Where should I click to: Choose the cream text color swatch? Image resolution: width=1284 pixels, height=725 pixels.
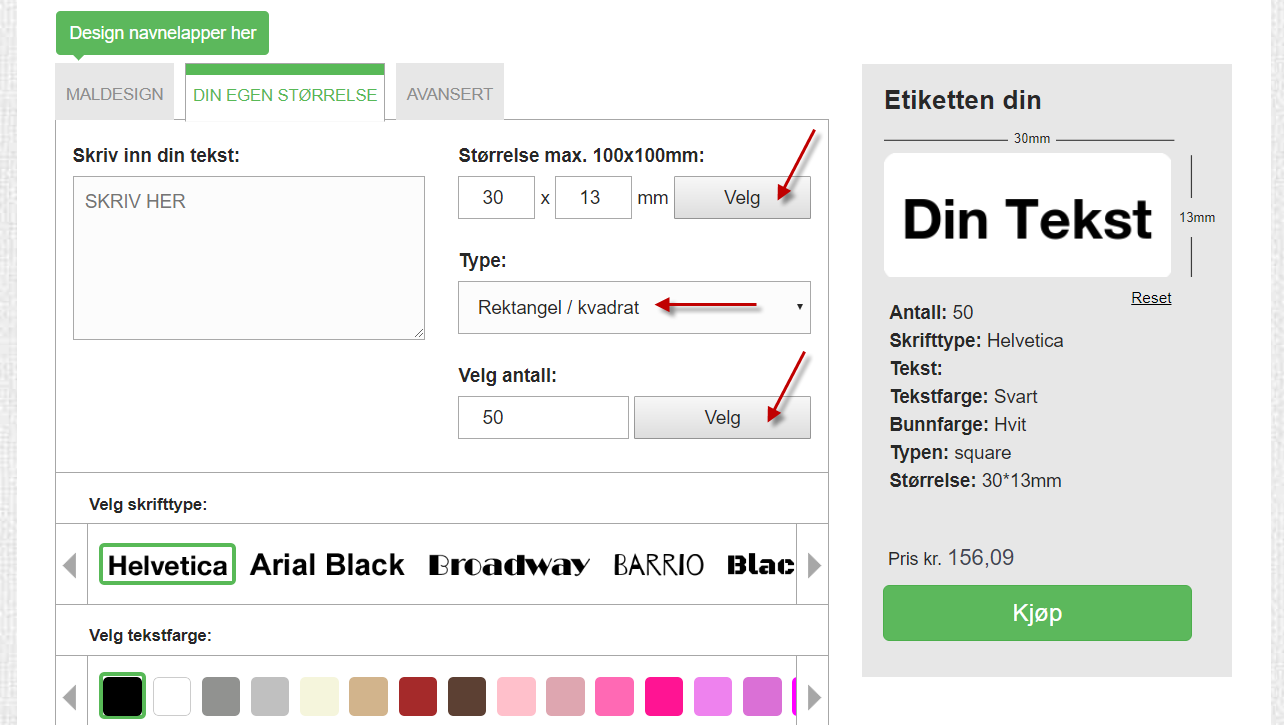click(319, 696)
